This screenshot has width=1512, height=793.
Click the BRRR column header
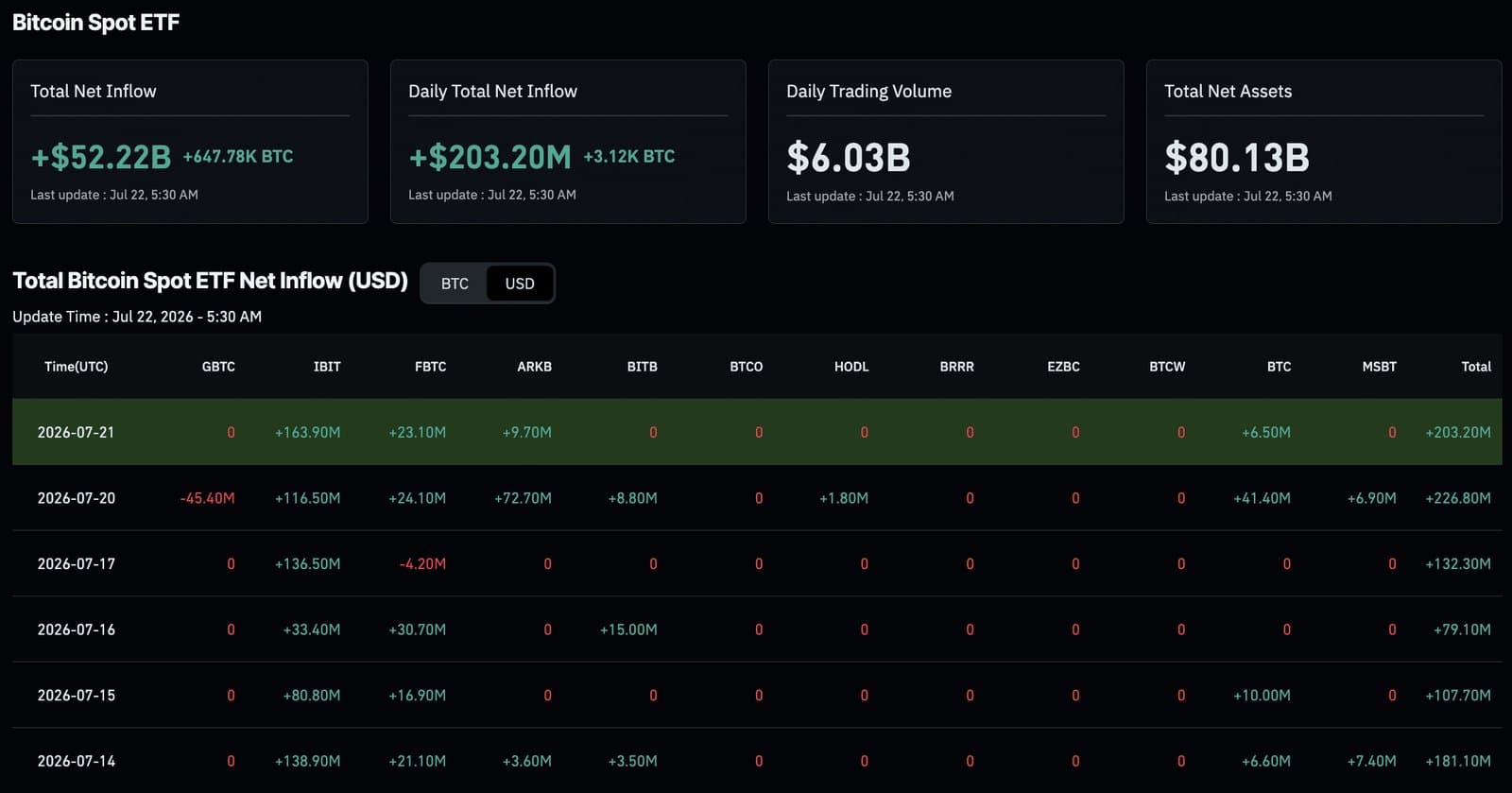(x=956, y=367)
